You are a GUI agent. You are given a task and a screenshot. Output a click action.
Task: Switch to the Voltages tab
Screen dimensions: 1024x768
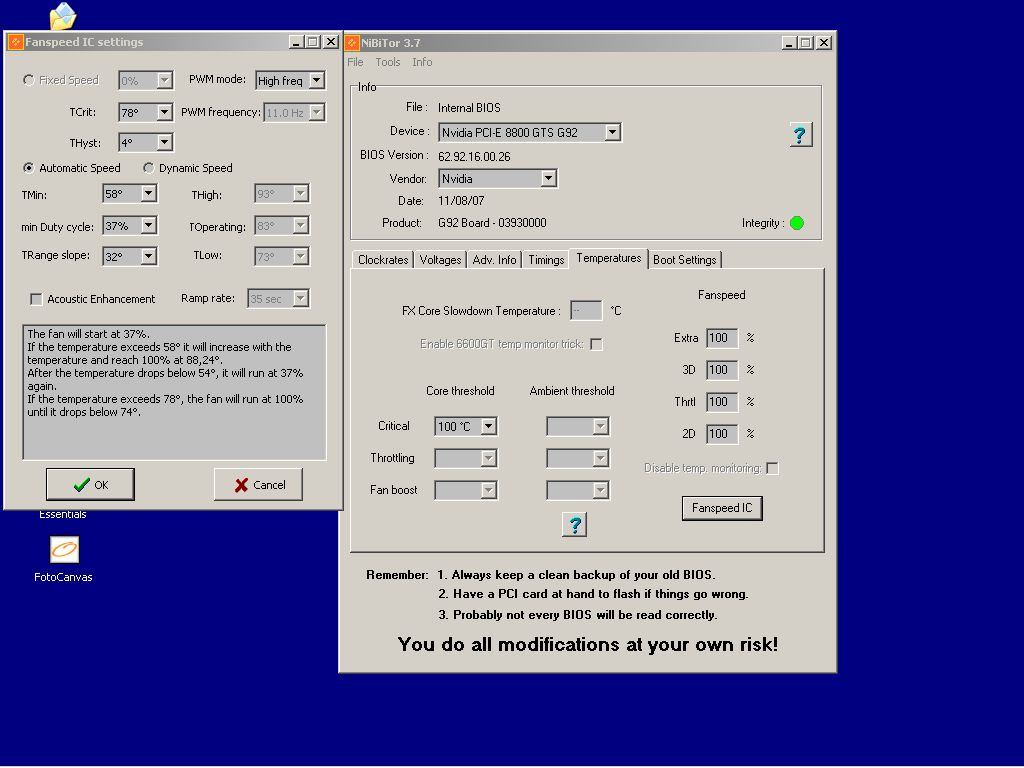click(x=440, y=260)
